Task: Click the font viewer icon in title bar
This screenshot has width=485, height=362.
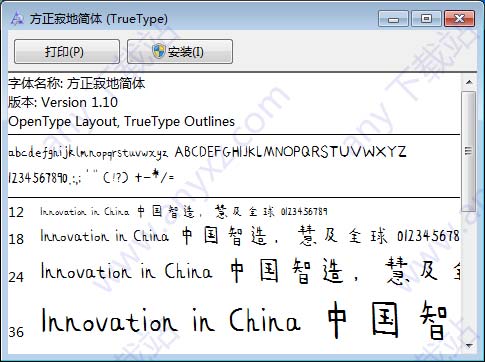Action: tap(17, 18)
